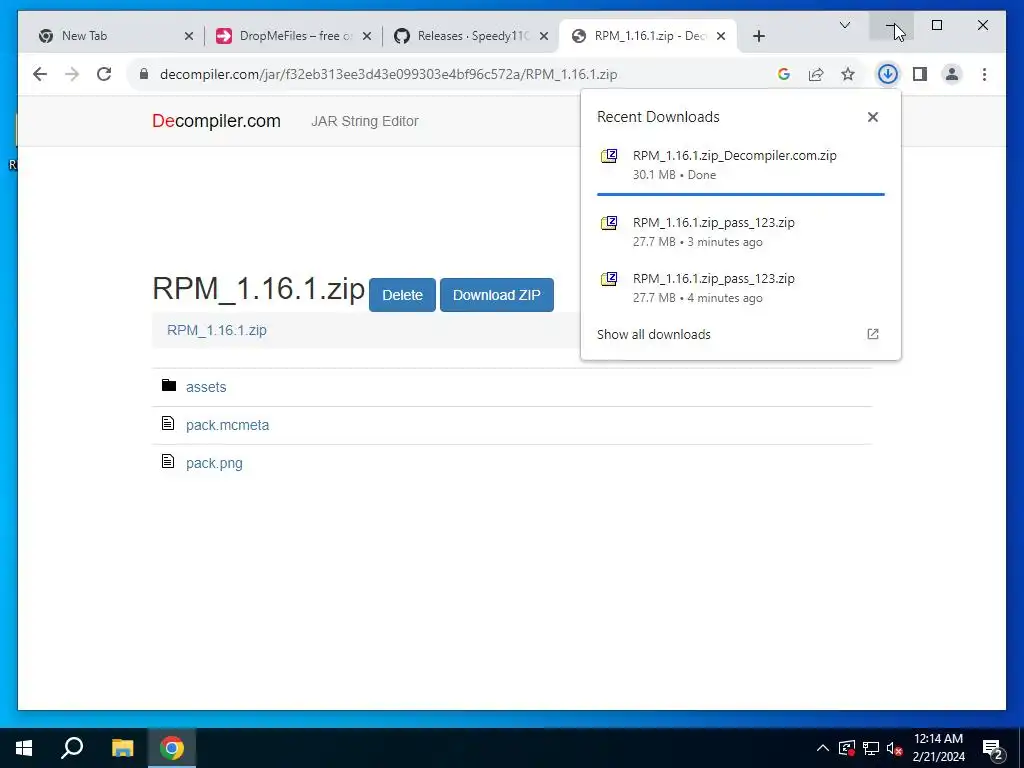Toggle the Chrome downloads button

coord(887,74)
